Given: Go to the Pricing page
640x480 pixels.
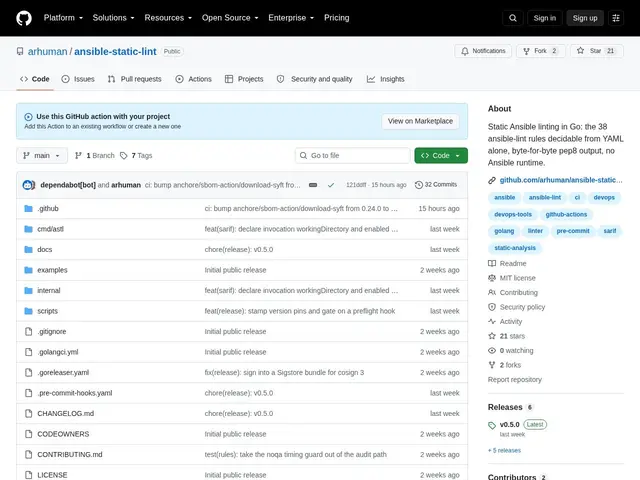Looking at the screenshot, I should pos(336,18).
